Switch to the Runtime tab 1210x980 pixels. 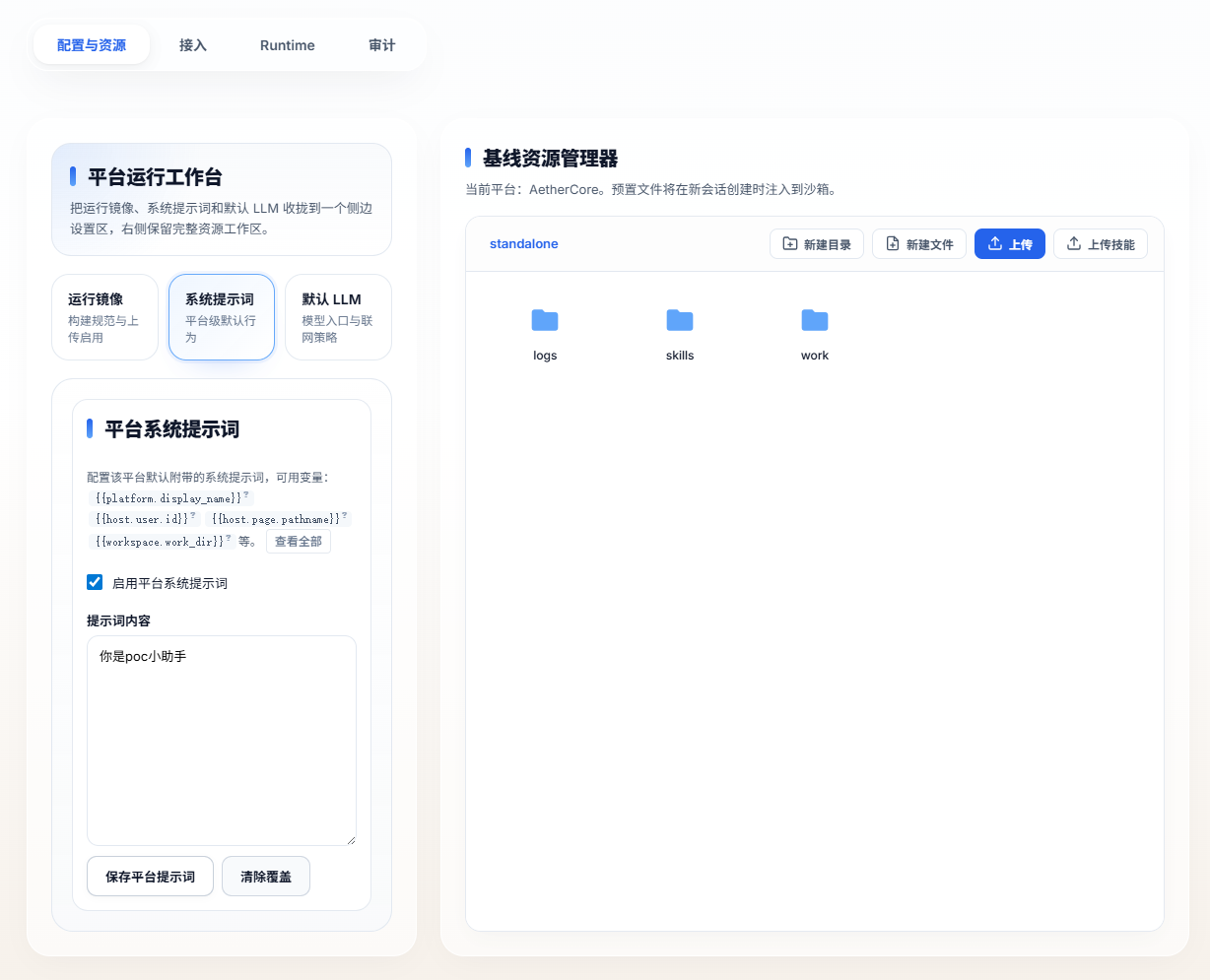[x=288, y=45]
